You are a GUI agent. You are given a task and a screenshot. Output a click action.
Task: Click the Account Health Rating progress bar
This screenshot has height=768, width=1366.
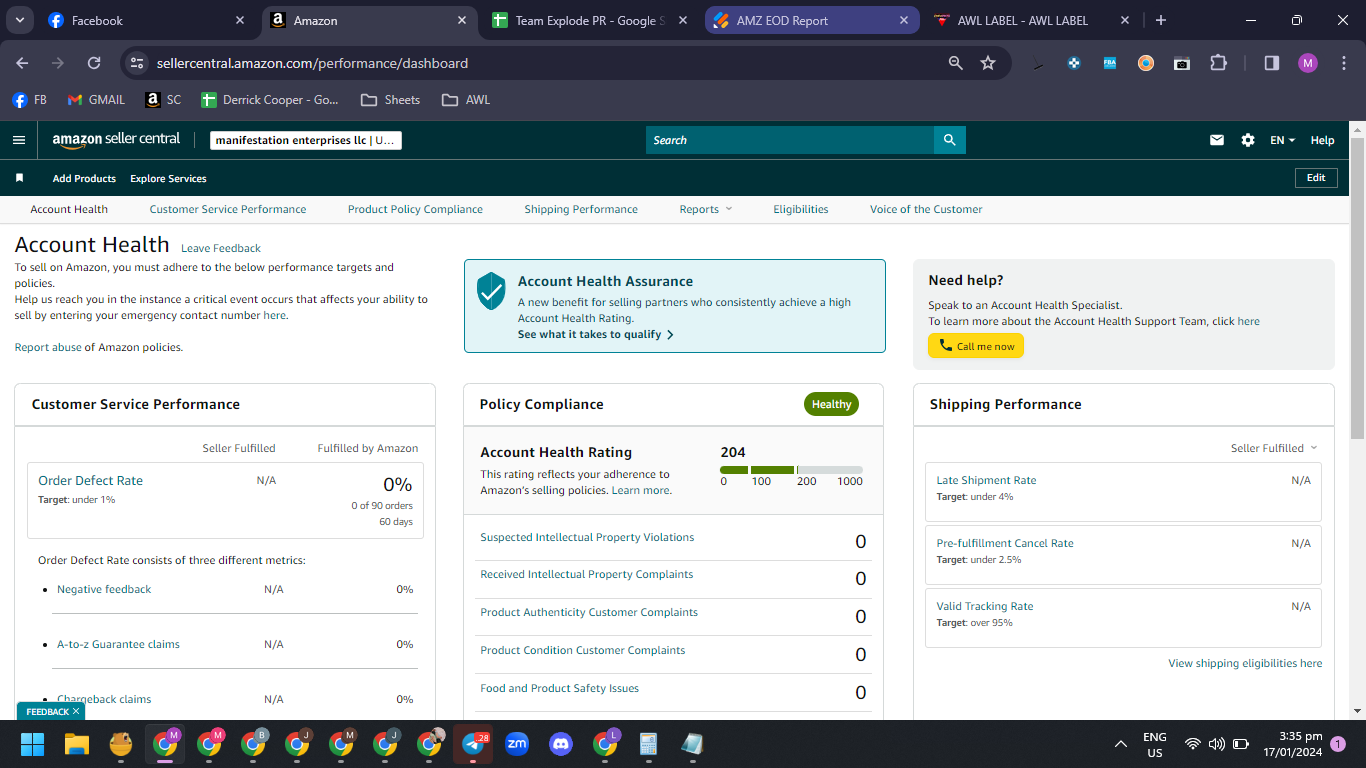click(791, 470)
